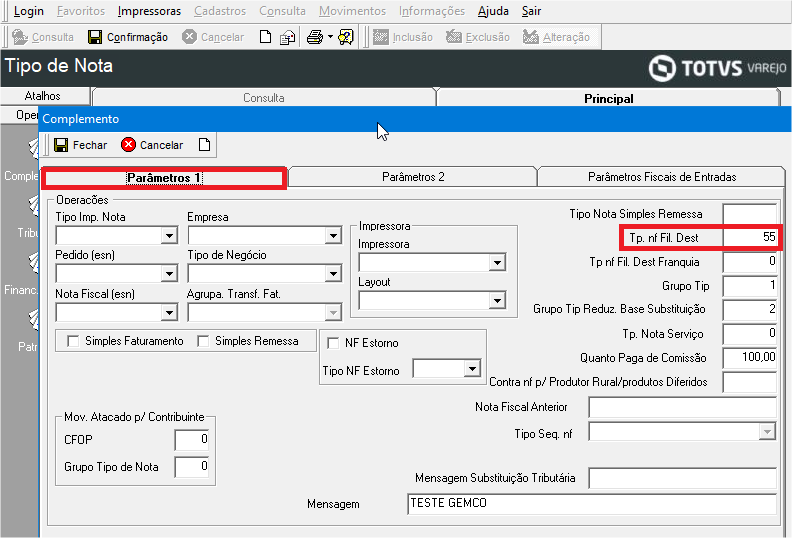Click the Tipo Nota Simples Remessa field
Image resolution: width=792 pixels, height=538 pixels.
(750, 214)
